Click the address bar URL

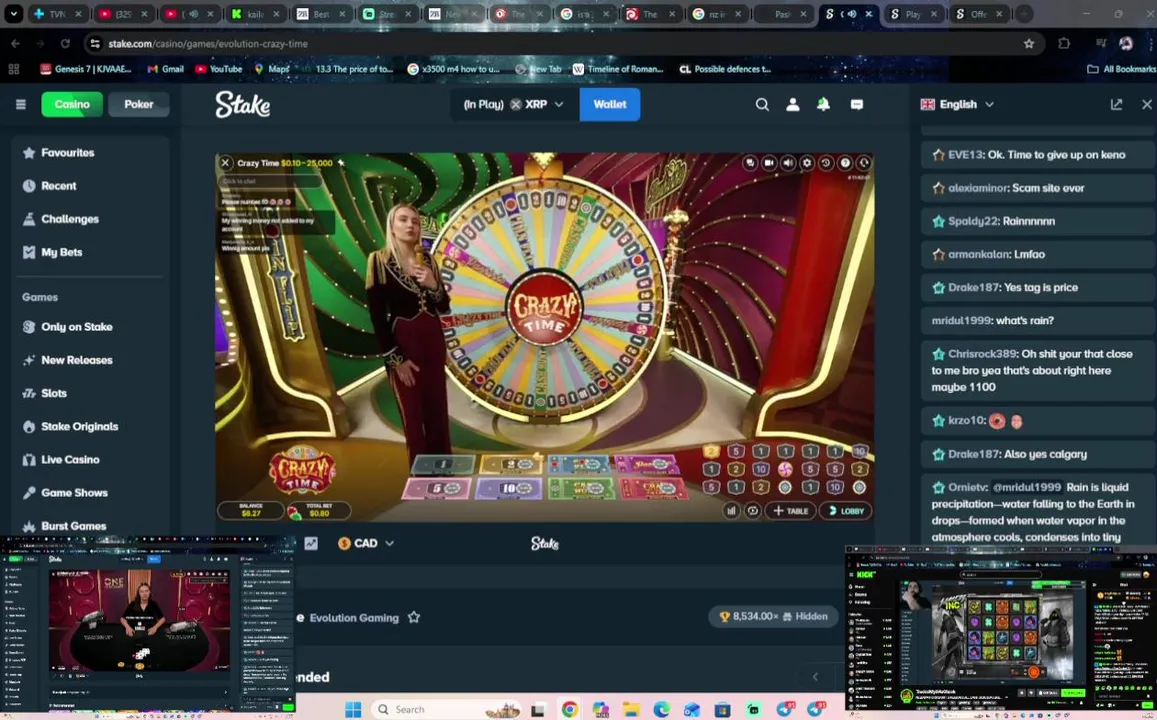[x=208, y=44]
